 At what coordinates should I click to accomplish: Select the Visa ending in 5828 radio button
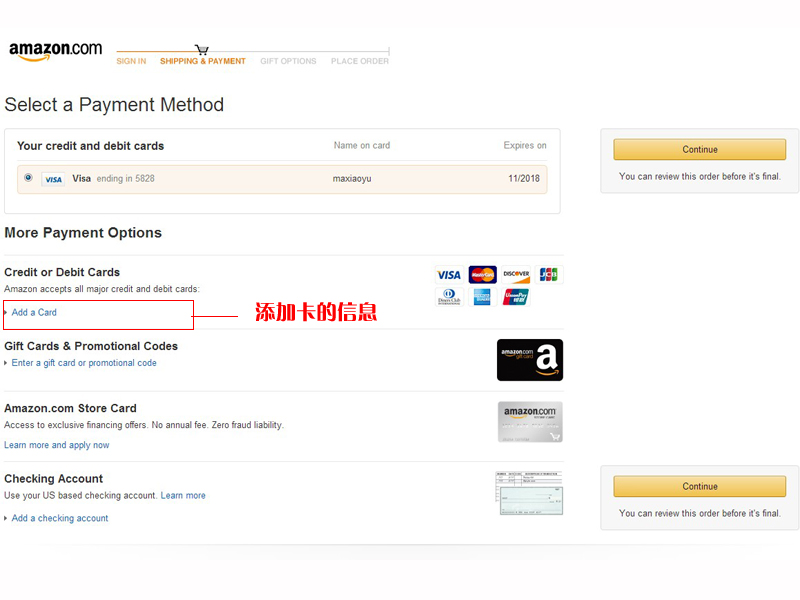tap(29, 178)
